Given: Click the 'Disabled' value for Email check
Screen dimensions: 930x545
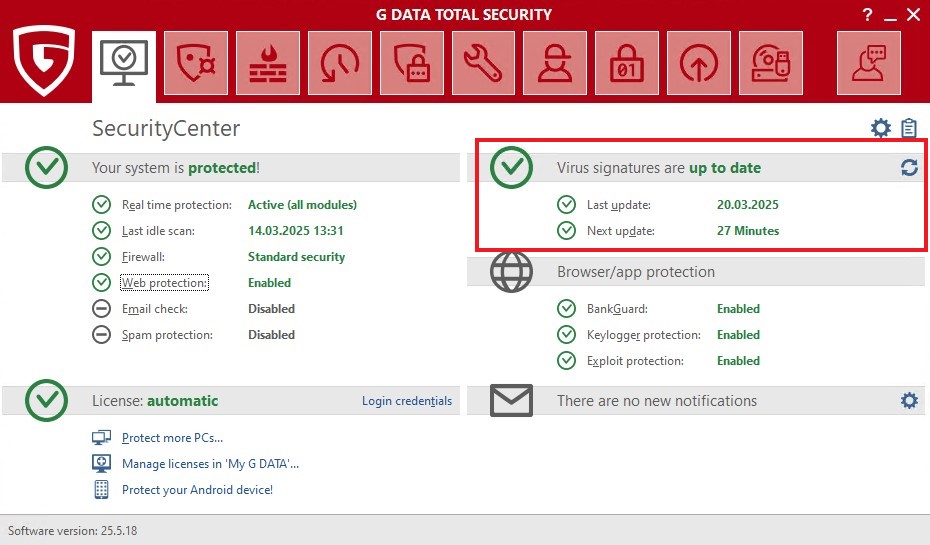Looking at the screenshot, I should coord(271,309).
